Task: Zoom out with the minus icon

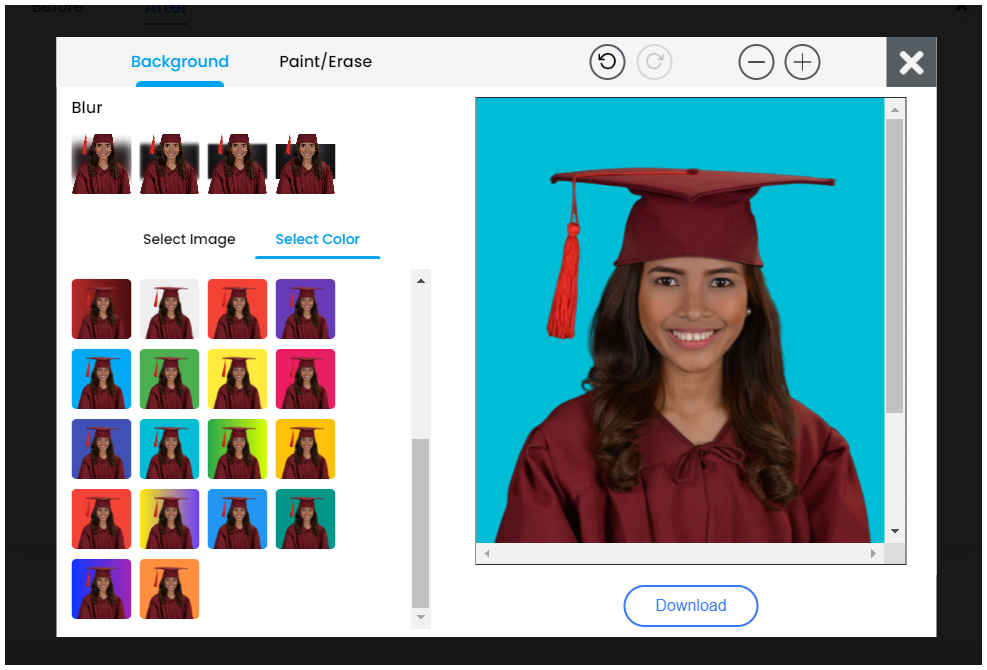Action: [756, 62]
